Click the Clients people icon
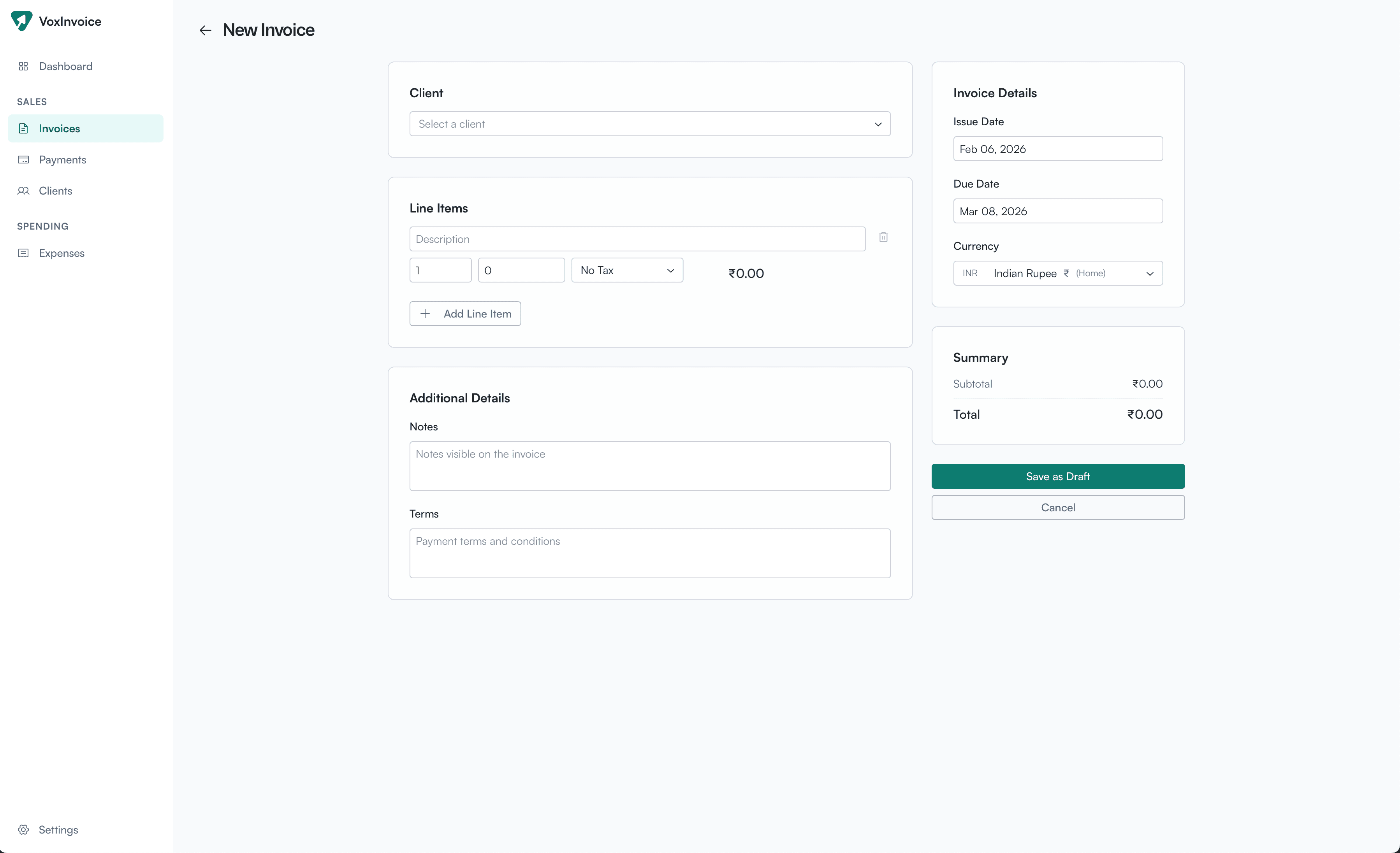 [x=23, y=191]
